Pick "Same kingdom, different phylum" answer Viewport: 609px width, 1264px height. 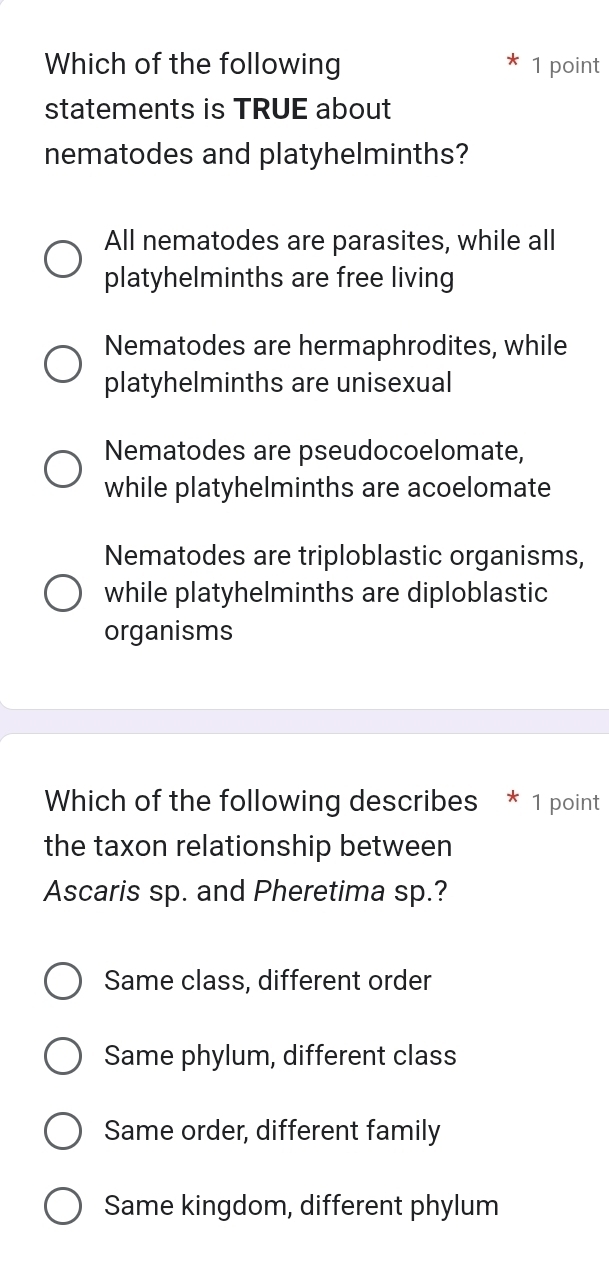click(x=62, y=1206)
